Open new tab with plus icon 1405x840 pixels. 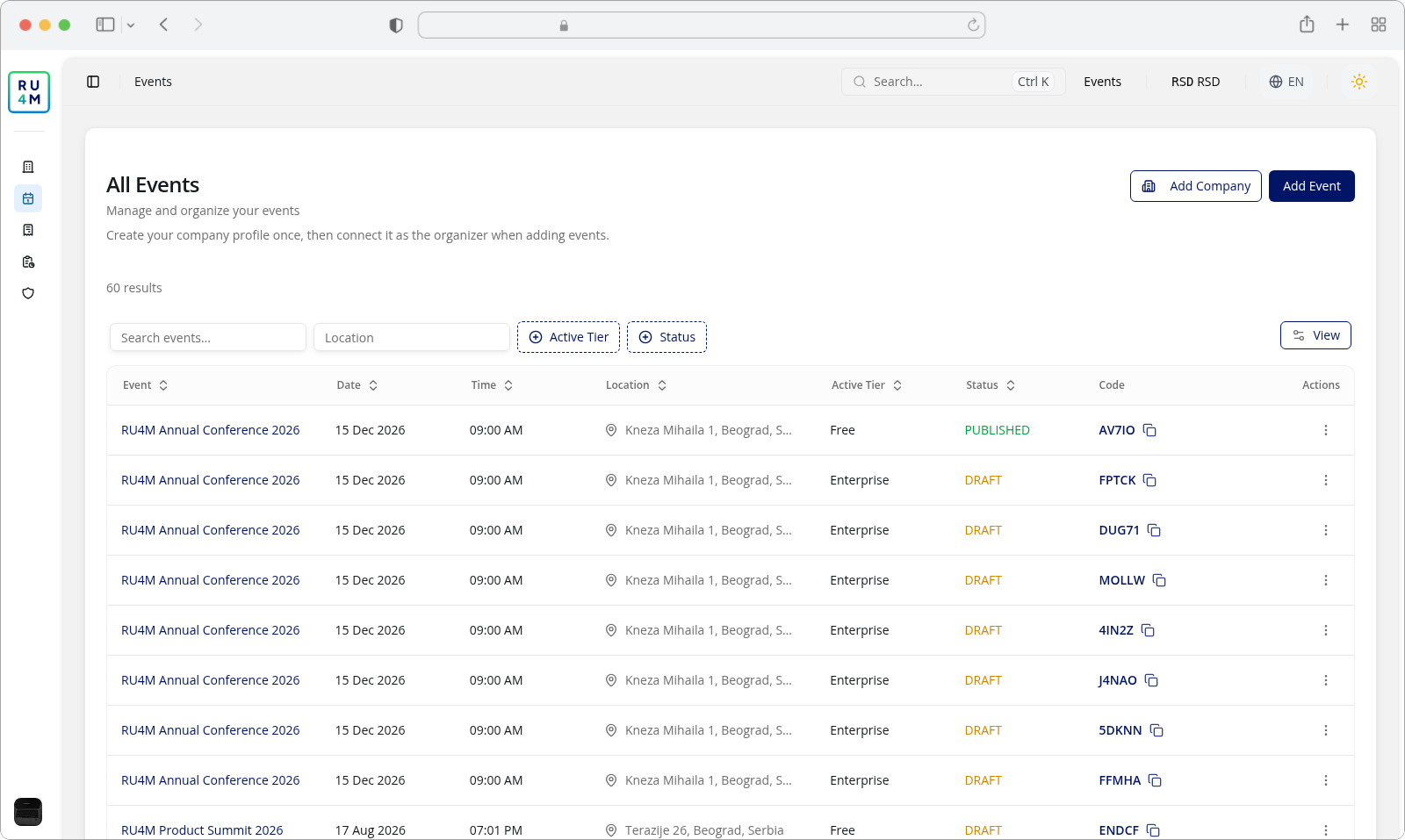[1343, 25]
